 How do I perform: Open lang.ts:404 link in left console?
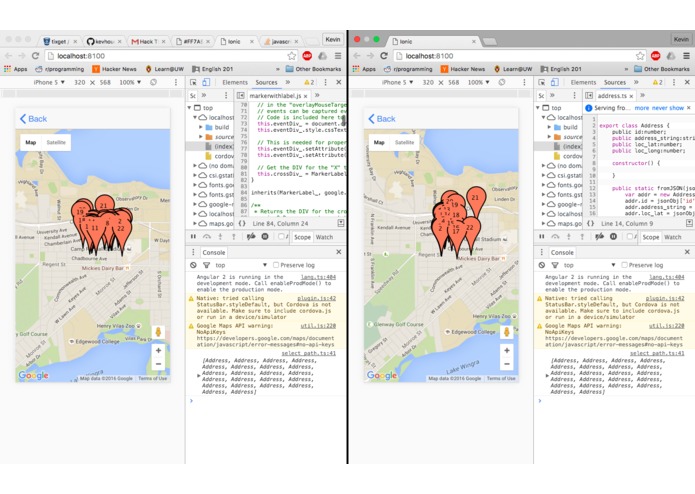(318, 277)
